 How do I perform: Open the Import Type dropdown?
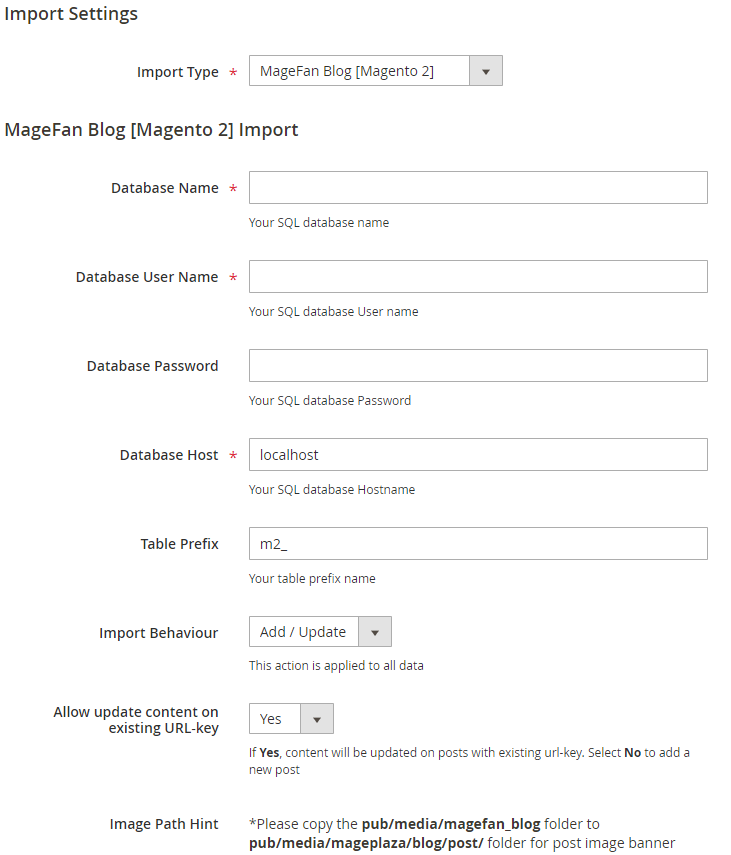tap(360, 71)
